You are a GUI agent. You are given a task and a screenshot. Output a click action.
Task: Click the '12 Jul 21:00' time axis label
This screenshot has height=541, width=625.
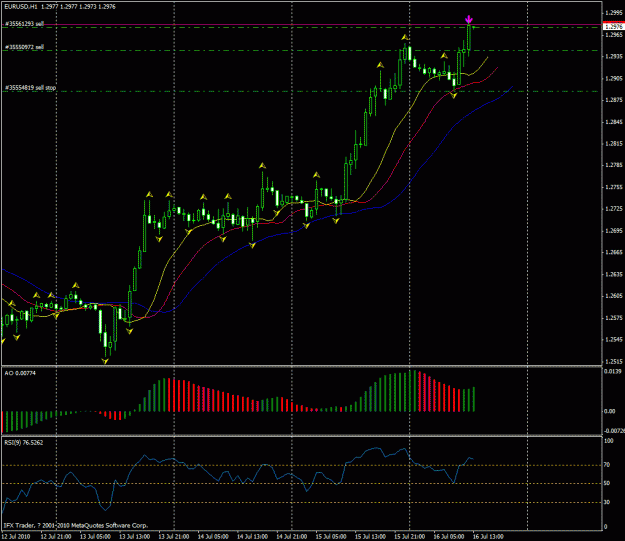[56, 537]
